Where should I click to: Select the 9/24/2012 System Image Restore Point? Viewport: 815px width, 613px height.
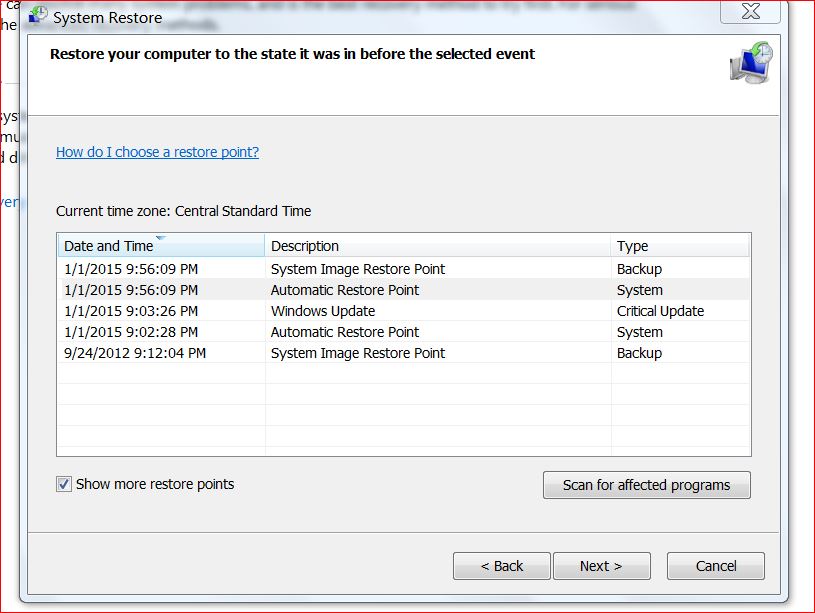click(x=358, y=353)
